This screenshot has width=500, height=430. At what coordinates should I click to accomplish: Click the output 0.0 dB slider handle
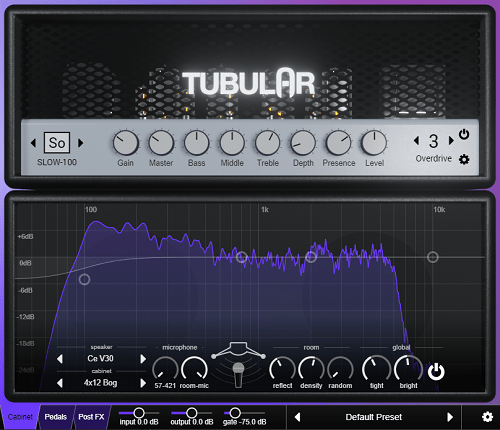click(x=192, y=413)
